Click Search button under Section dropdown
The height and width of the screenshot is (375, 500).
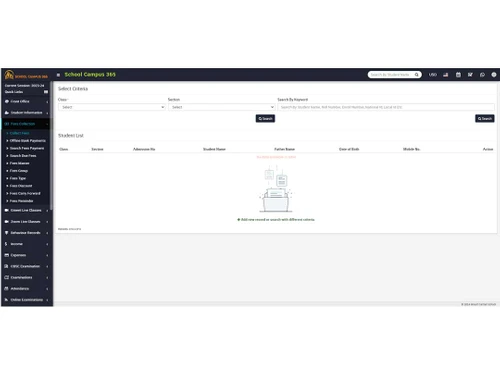click(265, 118)
